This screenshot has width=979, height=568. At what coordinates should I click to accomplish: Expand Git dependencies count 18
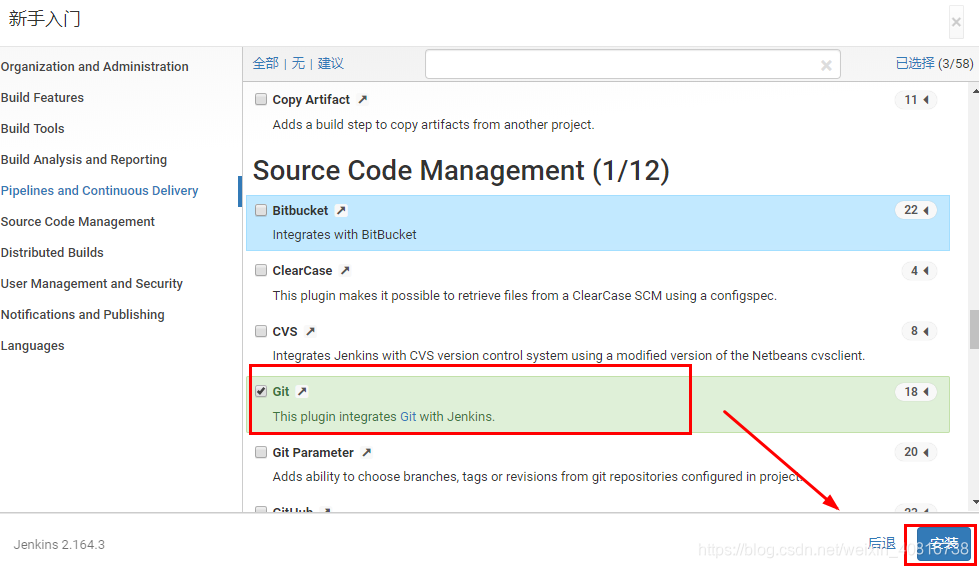coord(916,391)
